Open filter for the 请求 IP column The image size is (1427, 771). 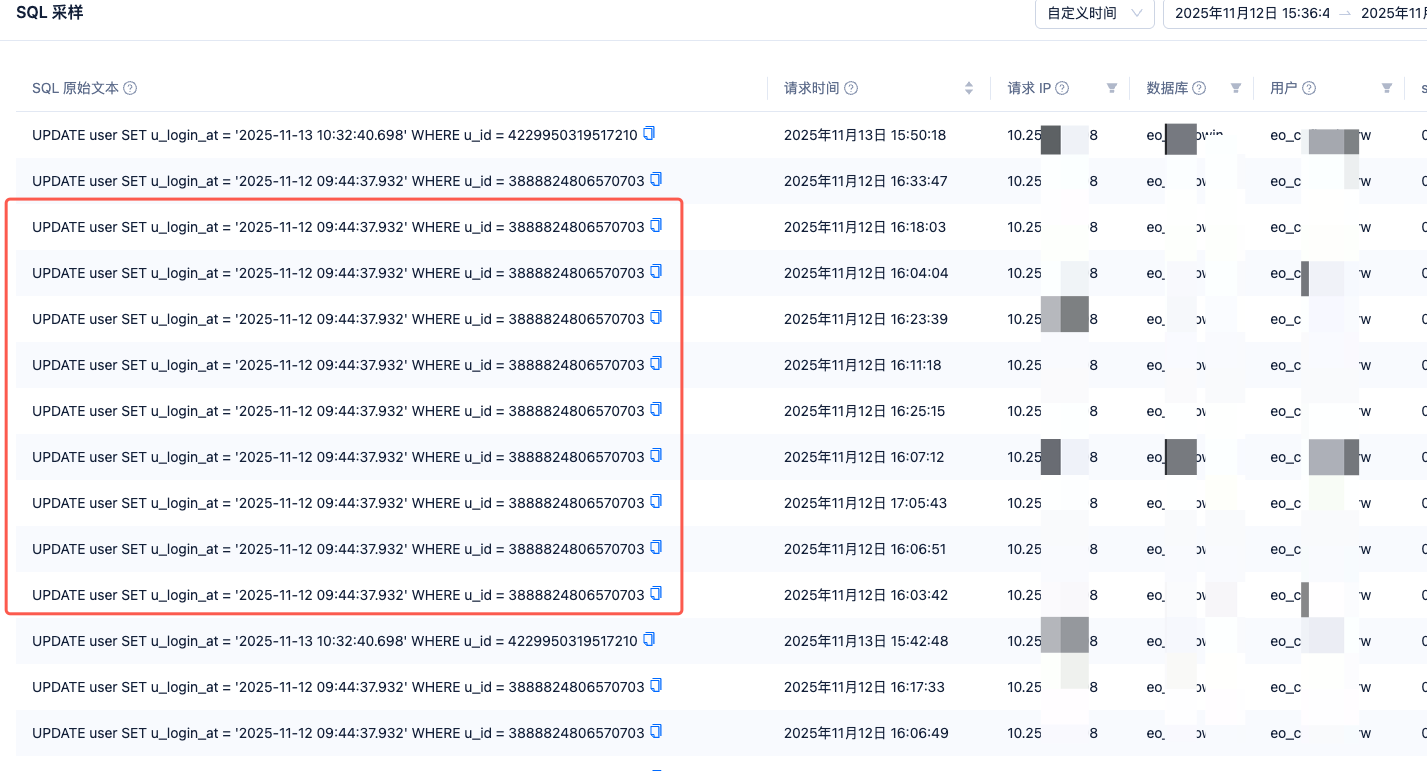[1111, 88]
